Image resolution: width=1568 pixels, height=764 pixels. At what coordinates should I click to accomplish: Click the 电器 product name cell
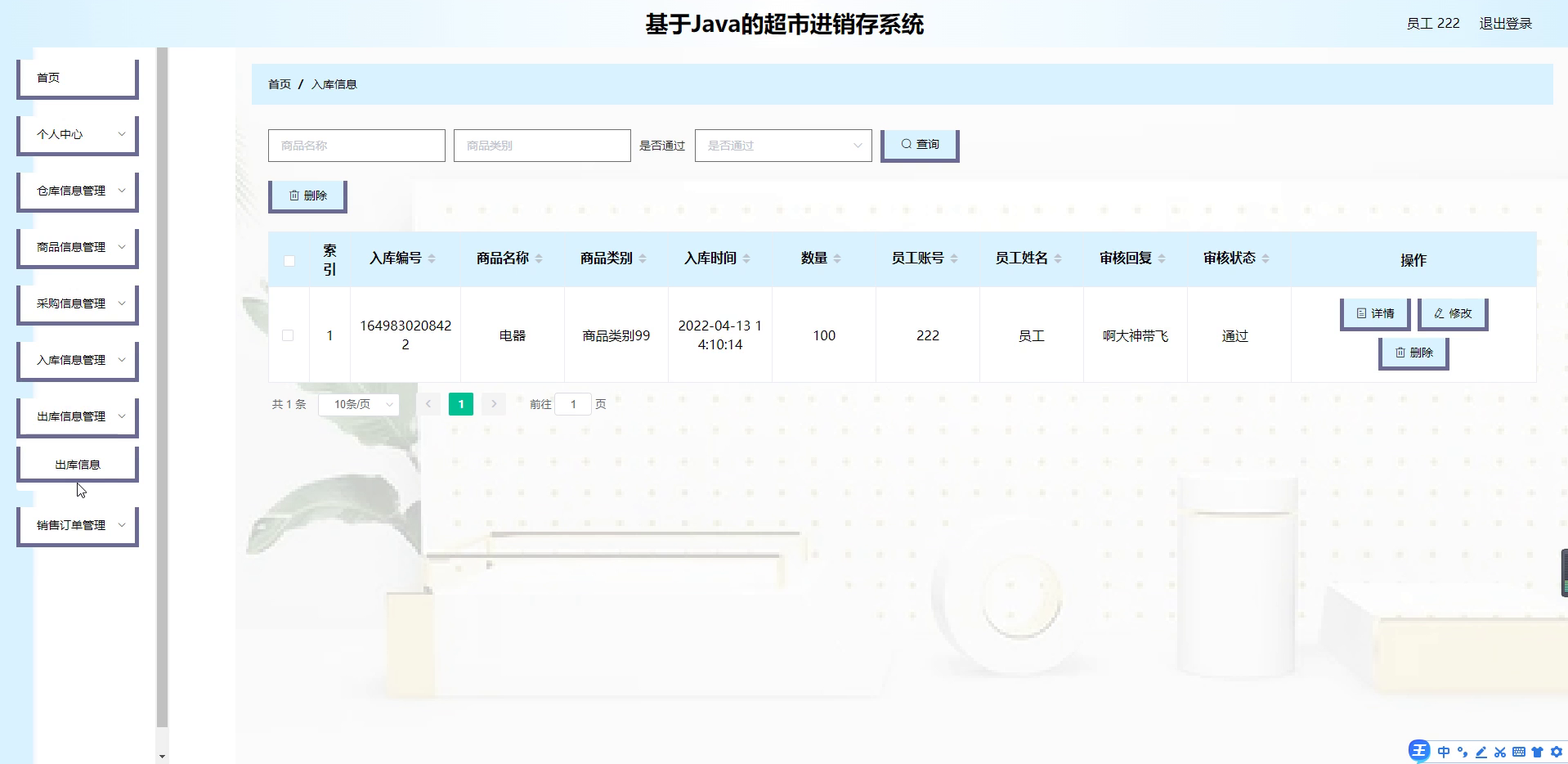513,335
